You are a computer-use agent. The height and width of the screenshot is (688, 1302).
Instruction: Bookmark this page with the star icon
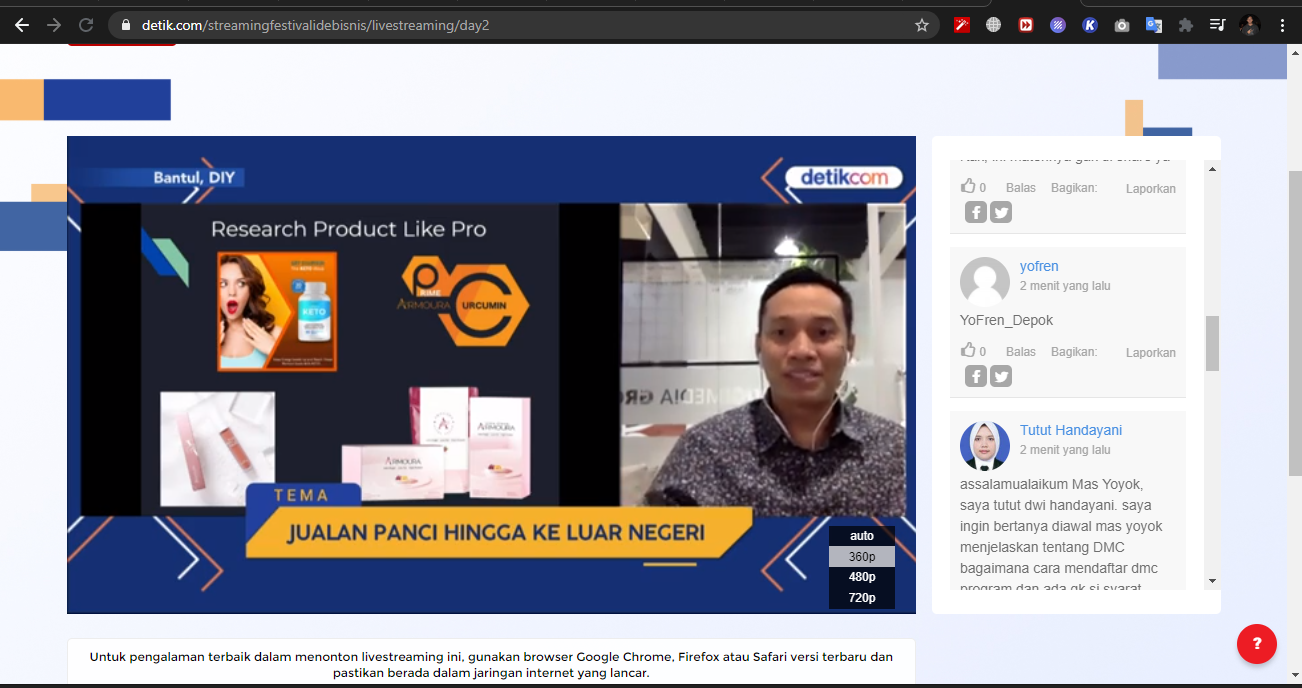pos(921,25)
